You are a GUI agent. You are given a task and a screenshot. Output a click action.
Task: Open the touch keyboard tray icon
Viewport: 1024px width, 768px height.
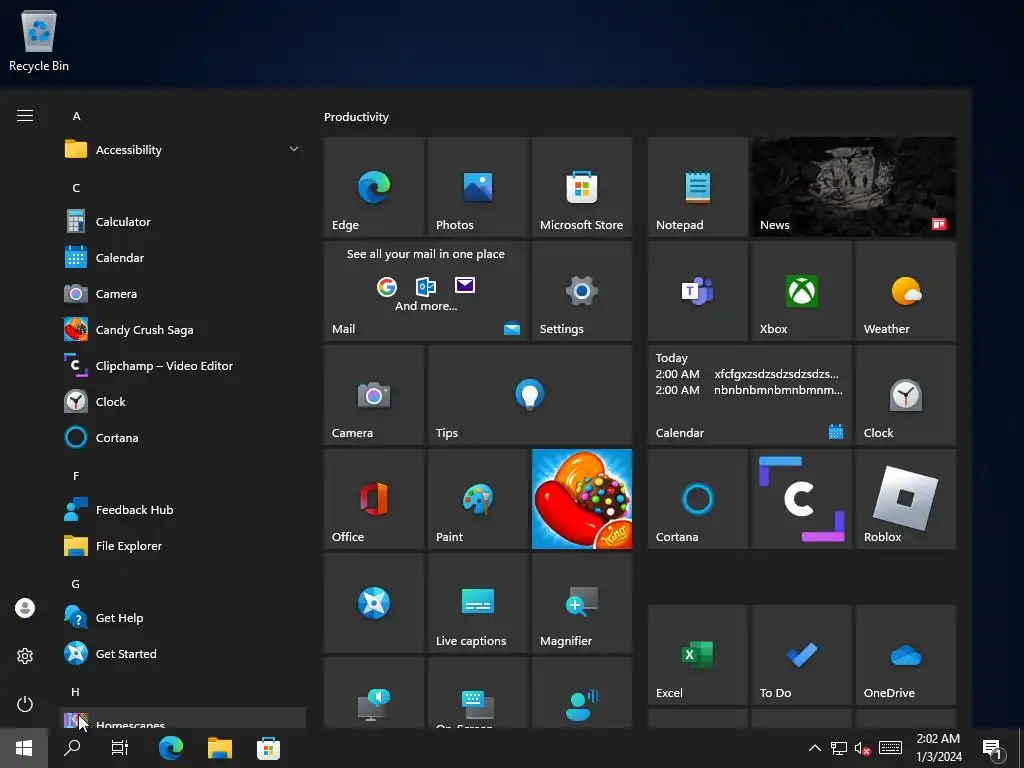pos(890,748)
